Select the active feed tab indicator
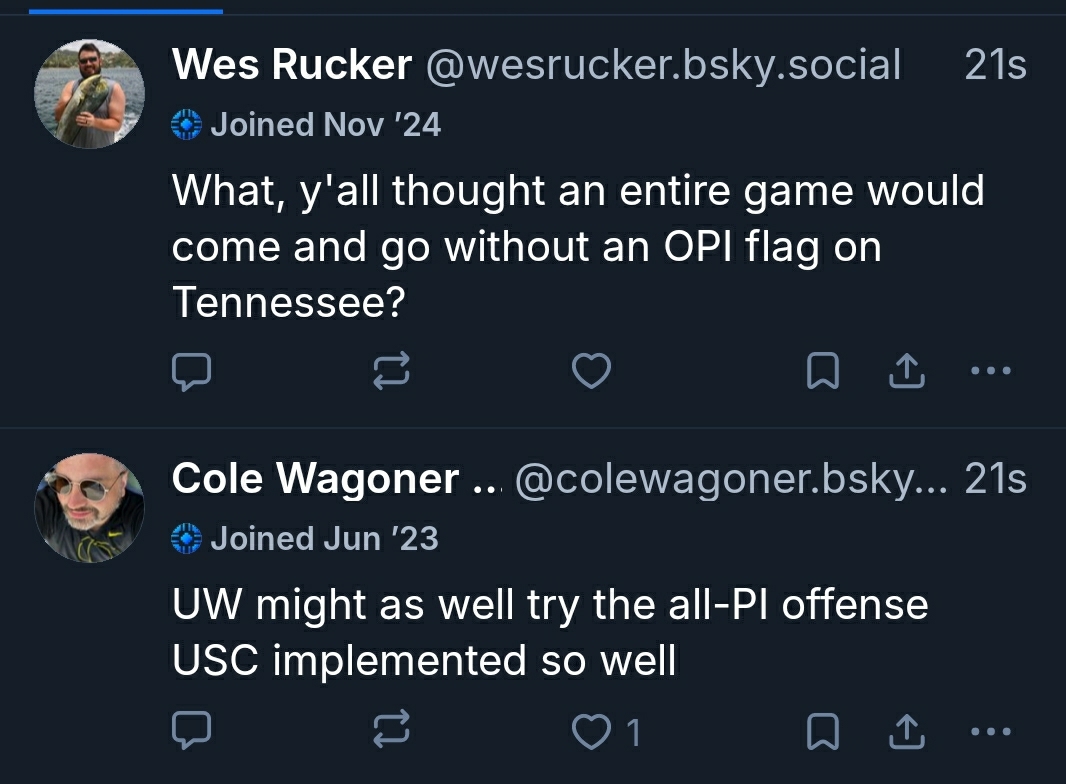This screenshot has height=784, width=1066. (x=126, y=11)
